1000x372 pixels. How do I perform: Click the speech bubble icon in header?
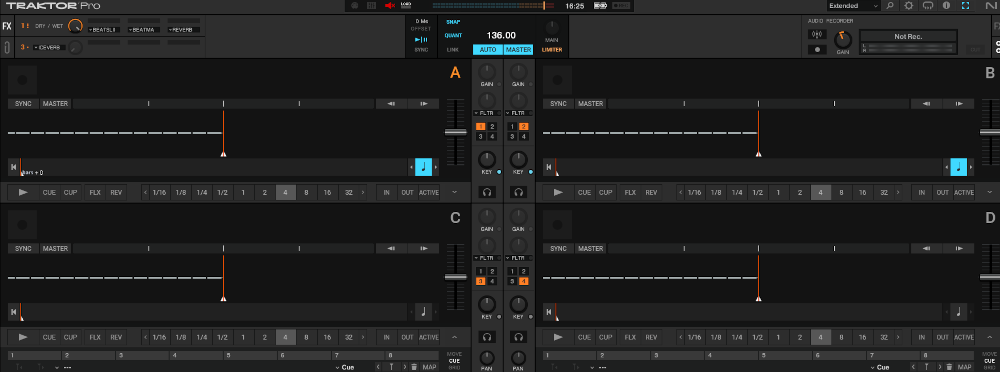(927, 6)
